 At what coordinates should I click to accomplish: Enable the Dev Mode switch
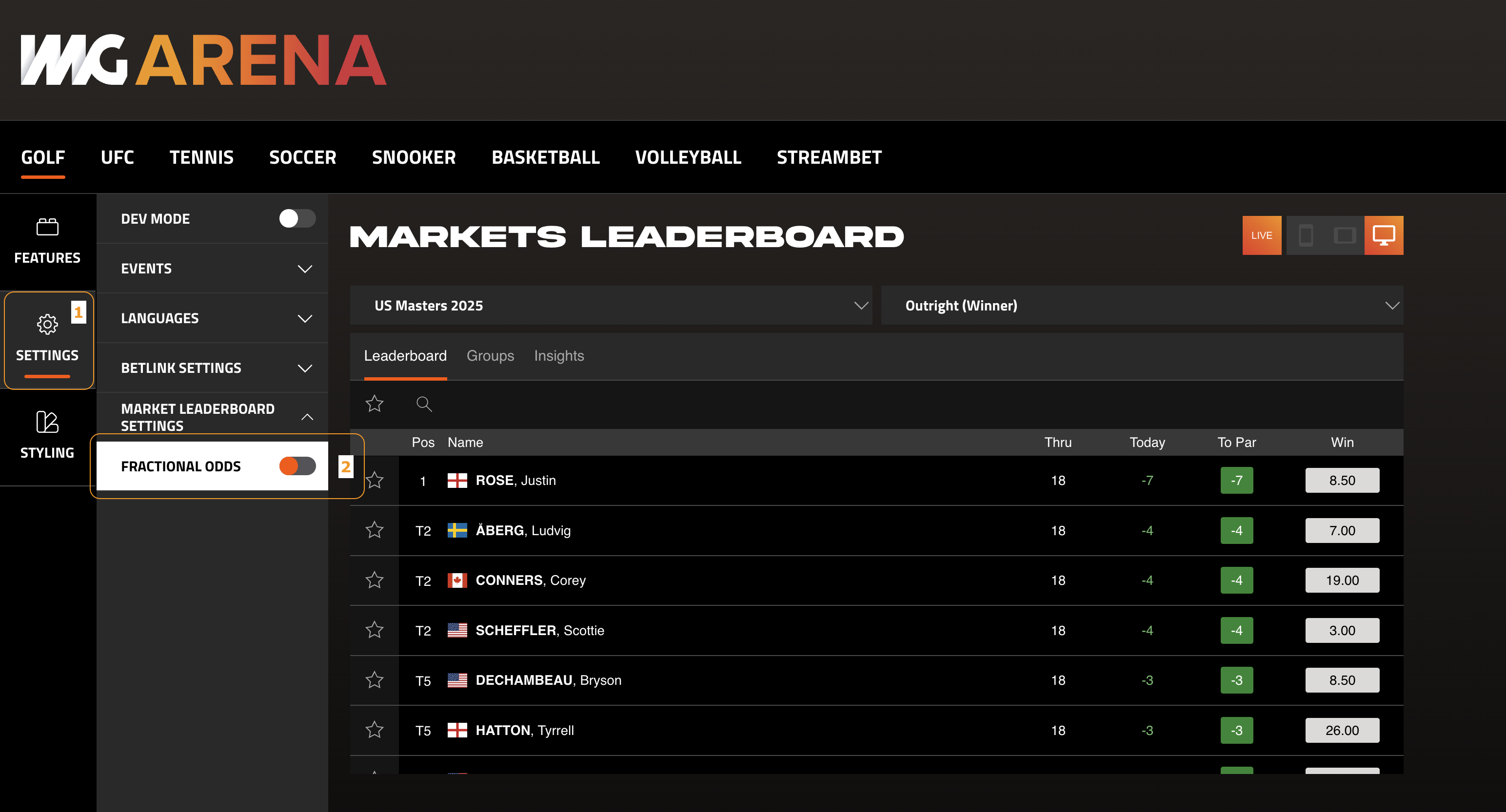coord(297,218)
